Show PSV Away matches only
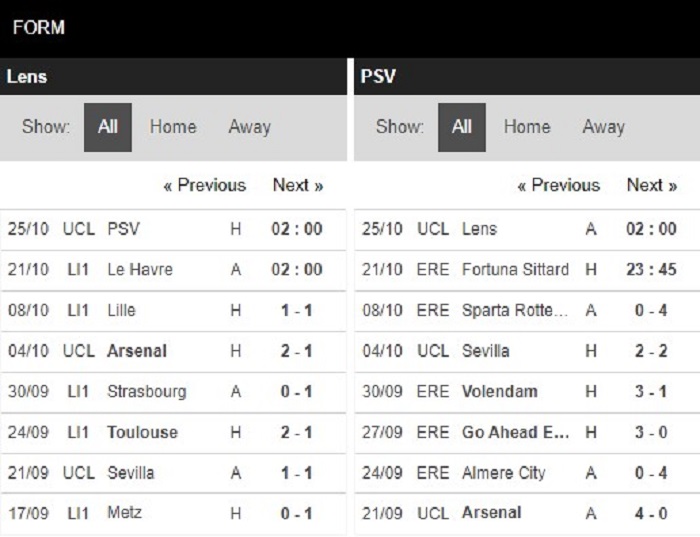This screenshot has width=700, height=537. point(604,127)
